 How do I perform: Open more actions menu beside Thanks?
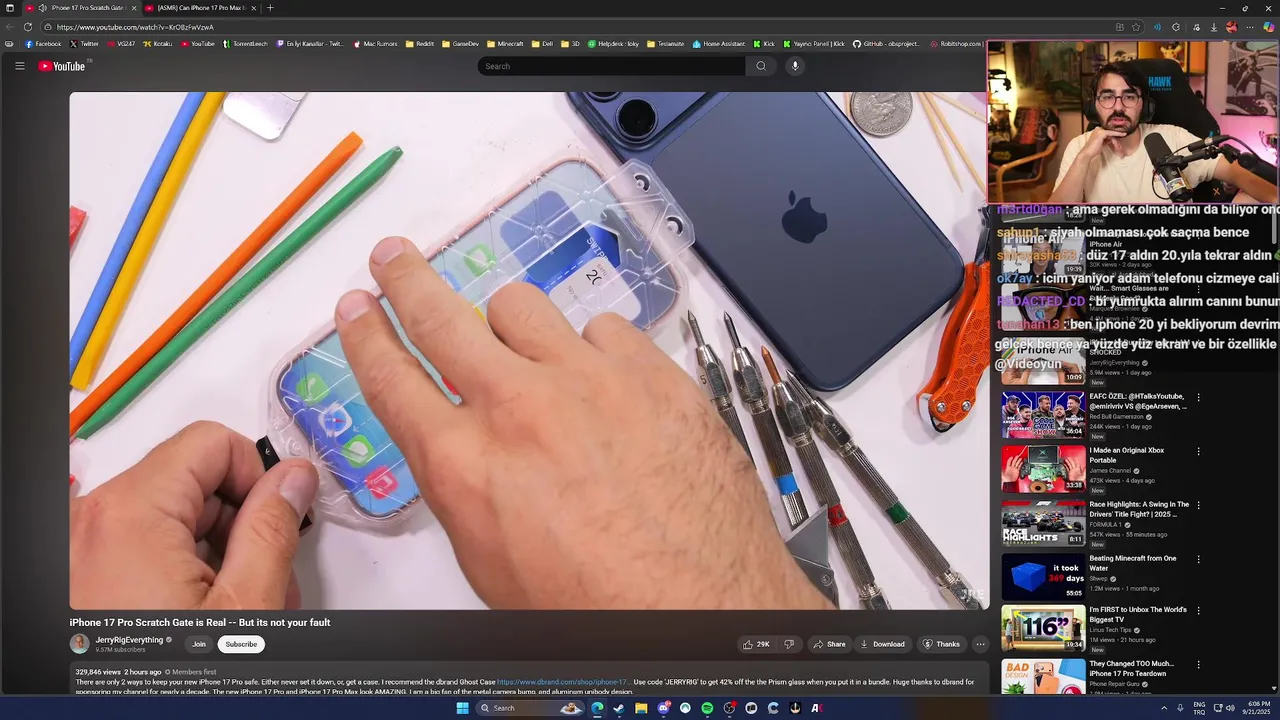(980, 644)
